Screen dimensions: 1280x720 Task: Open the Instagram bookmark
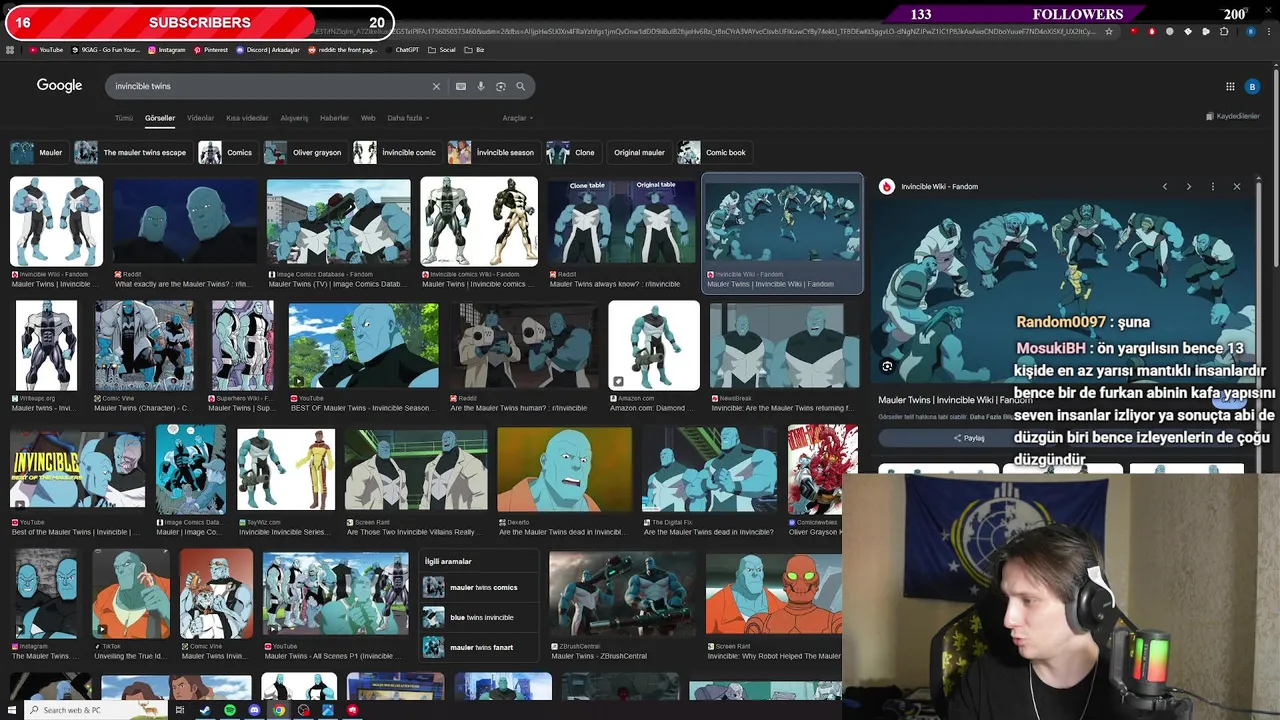[x=166, y=50]
